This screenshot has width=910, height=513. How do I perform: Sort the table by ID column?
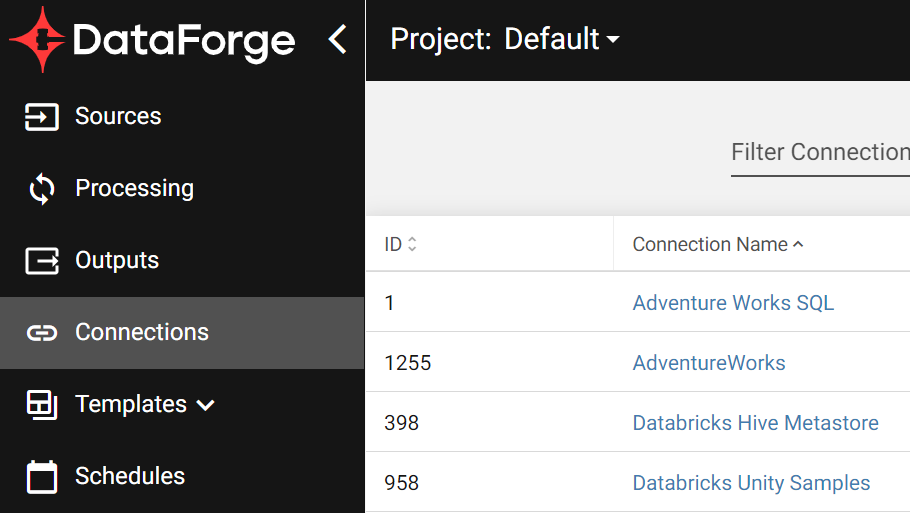[400, 244]
